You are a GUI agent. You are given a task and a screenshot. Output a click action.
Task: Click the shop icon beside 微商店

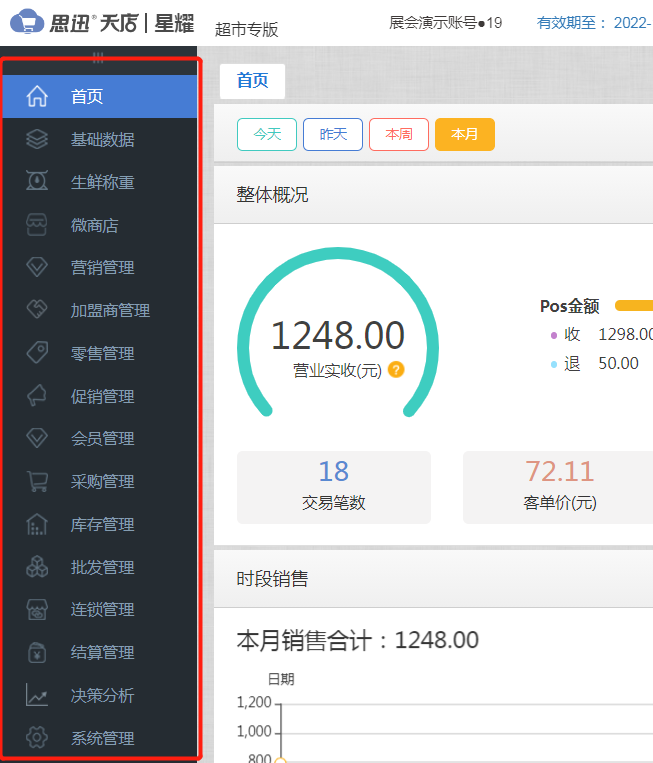[37, 225]
